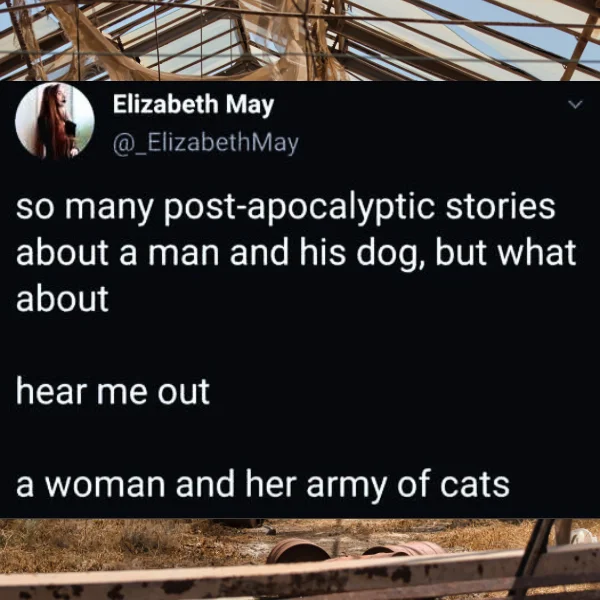Image resolution: width=600 pixels, height=600 pixels.
Task: Click the standalone word 'about' on the third line
Action: pyautogui.click(x=62, y=298)
